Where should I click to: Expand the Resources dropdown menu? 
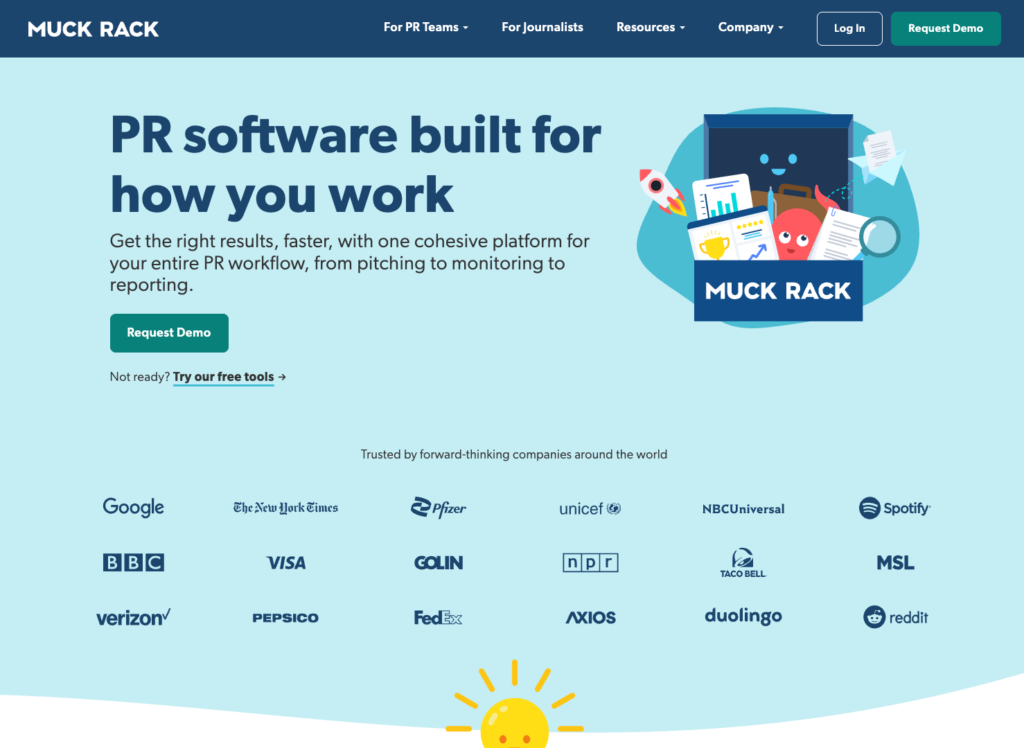click(x=650, y=27)
